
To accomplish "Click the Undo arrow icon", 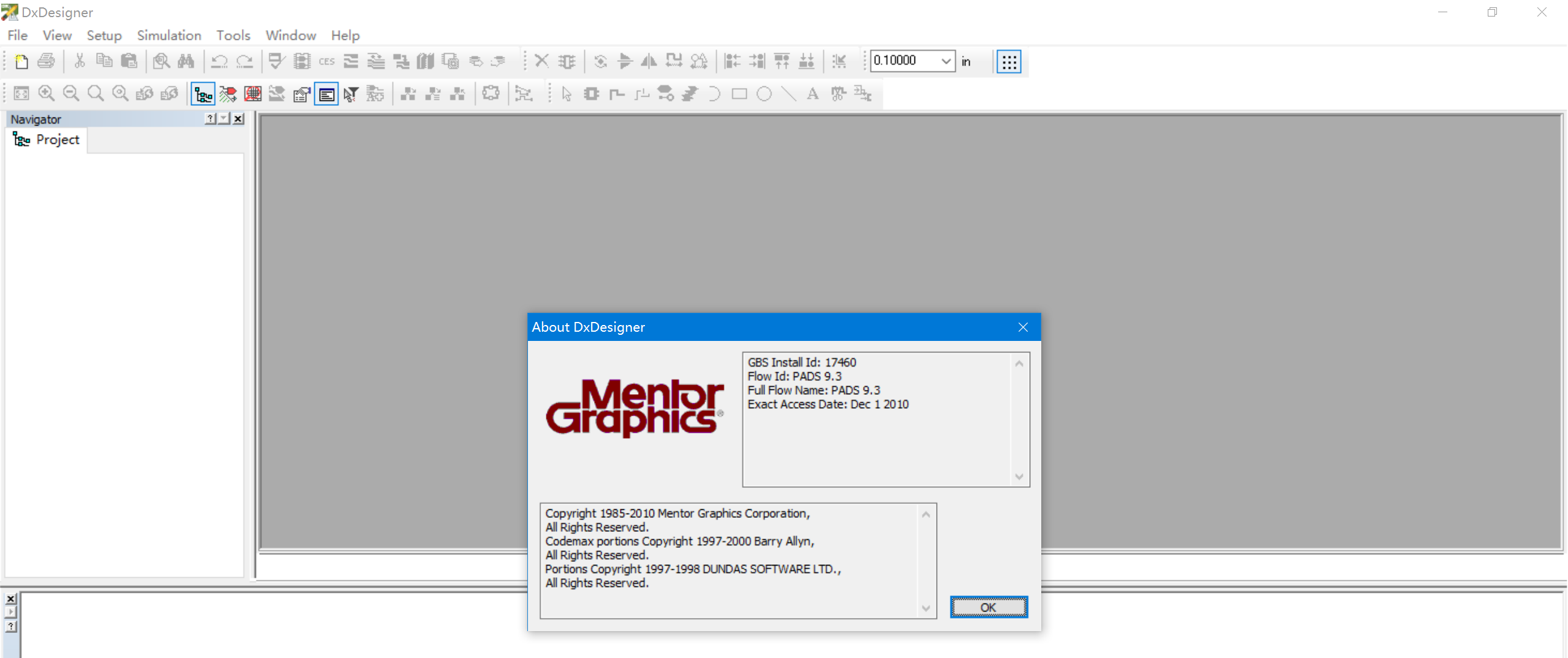I will (219, 61).
